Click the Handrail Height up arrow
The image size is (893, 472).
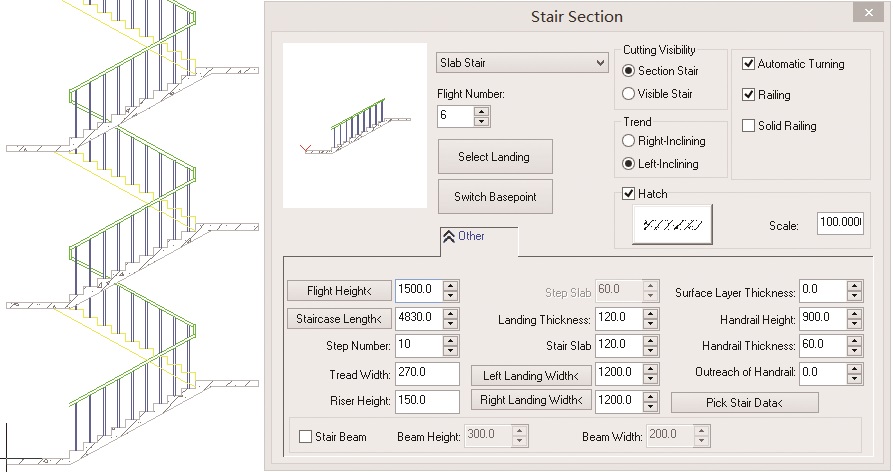pyautogui.click(x=854, y=314)
